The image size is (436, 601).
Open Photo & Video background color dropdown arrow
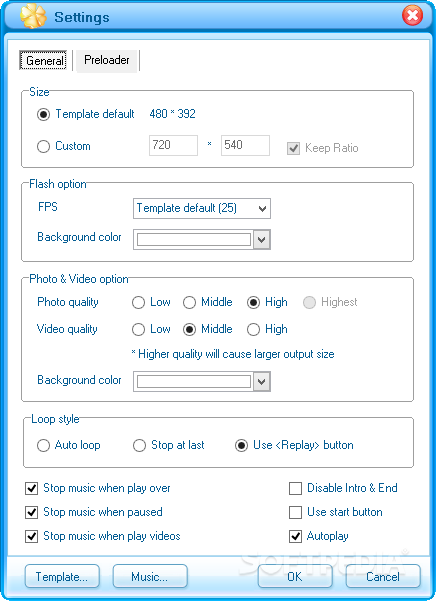click(x=262, y=381)
